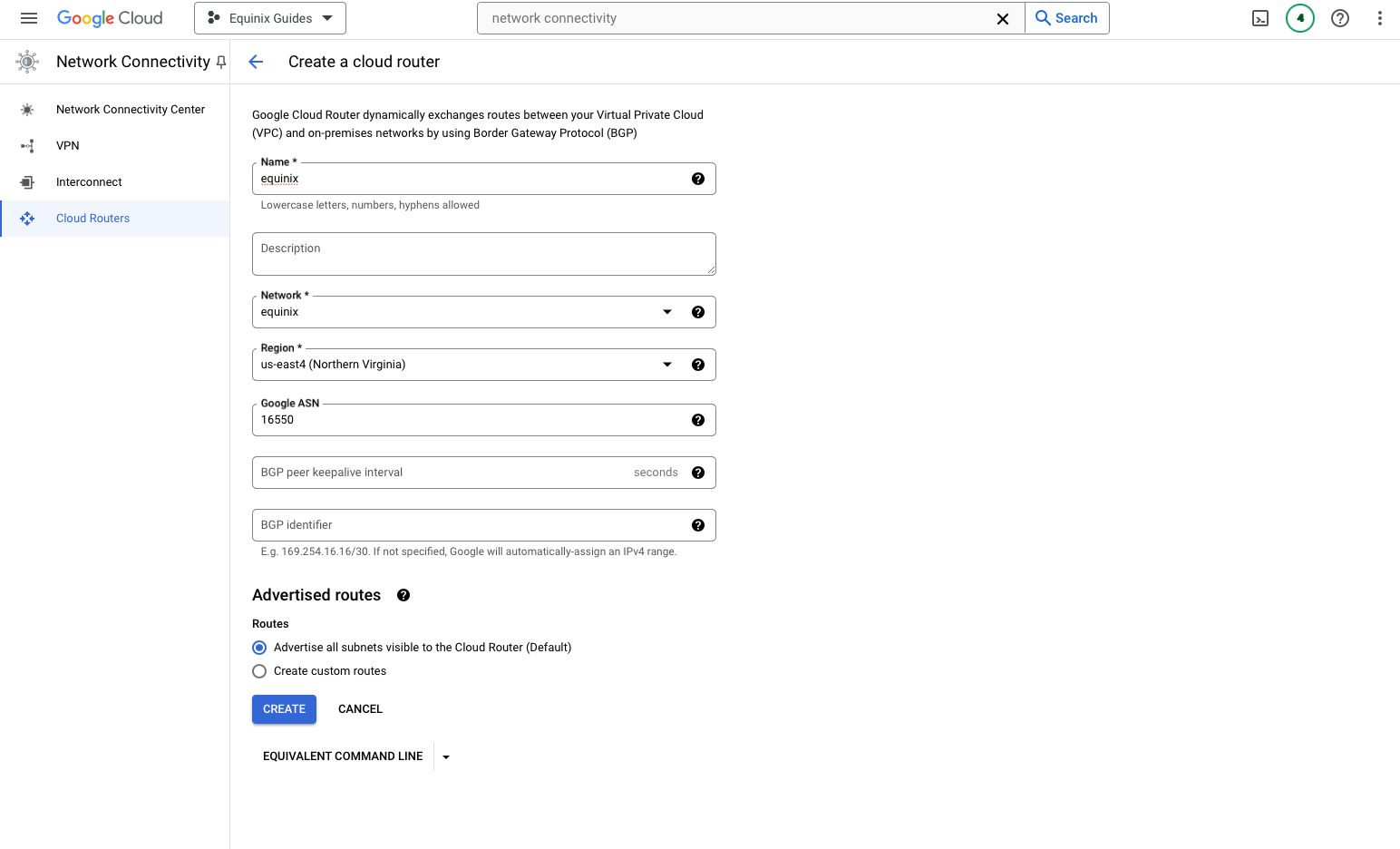Show help for Advertised routes

pos(403,595)
